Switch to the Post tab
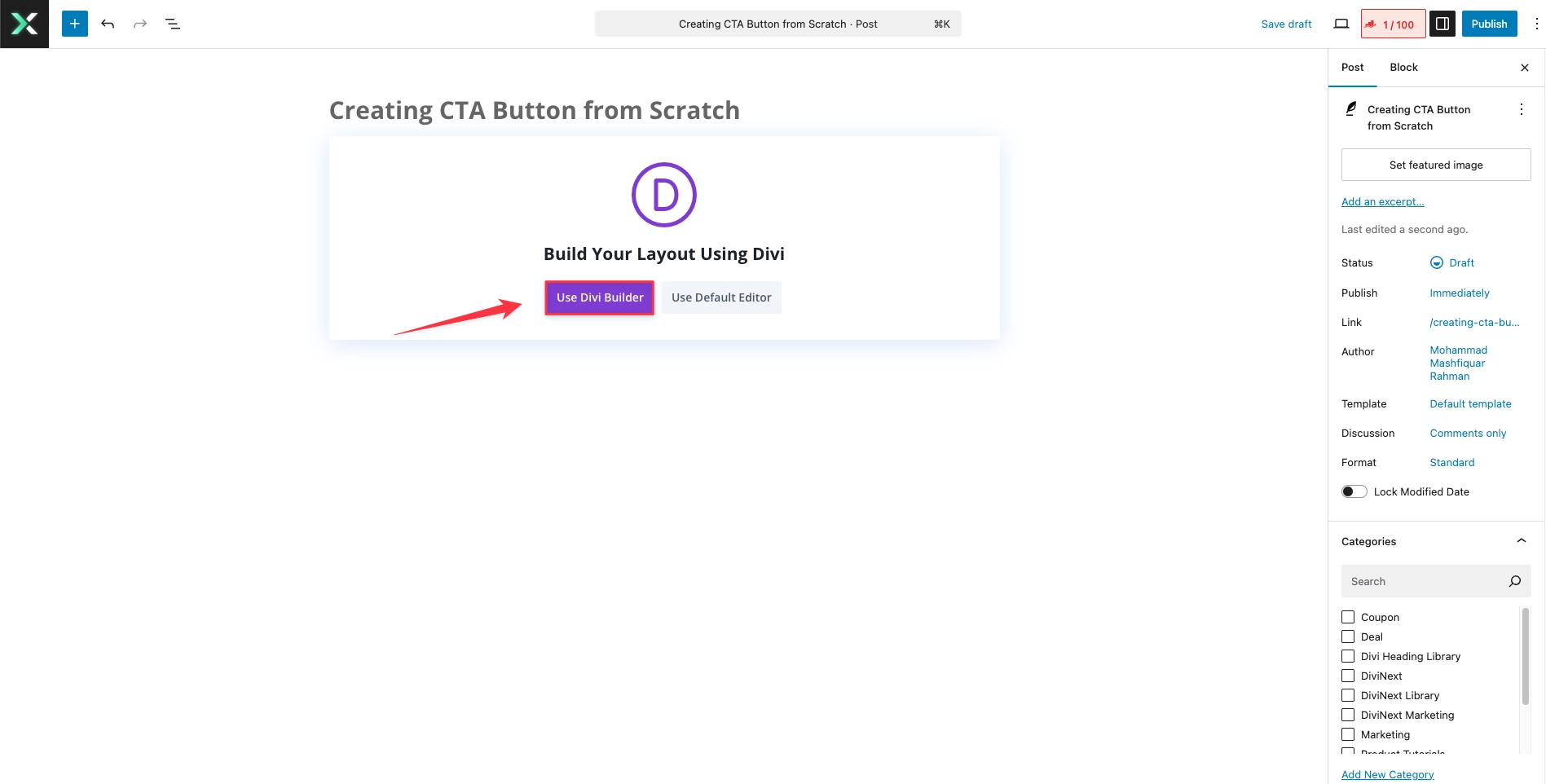1546x784 pixels. (x=1352, y=67)
